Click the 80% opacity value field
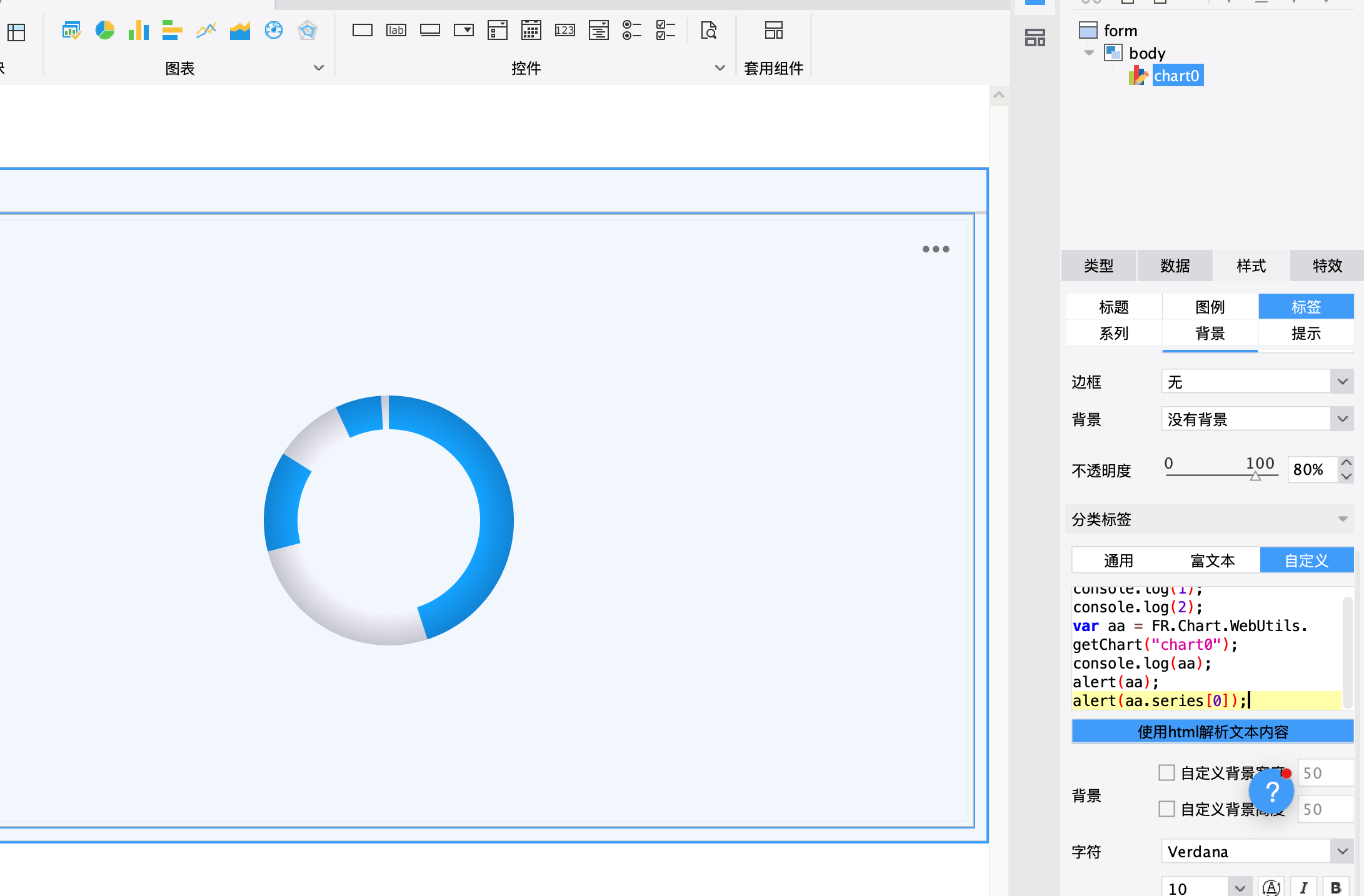This screenshot has width=1364, height=896. tap(1313, 469)
